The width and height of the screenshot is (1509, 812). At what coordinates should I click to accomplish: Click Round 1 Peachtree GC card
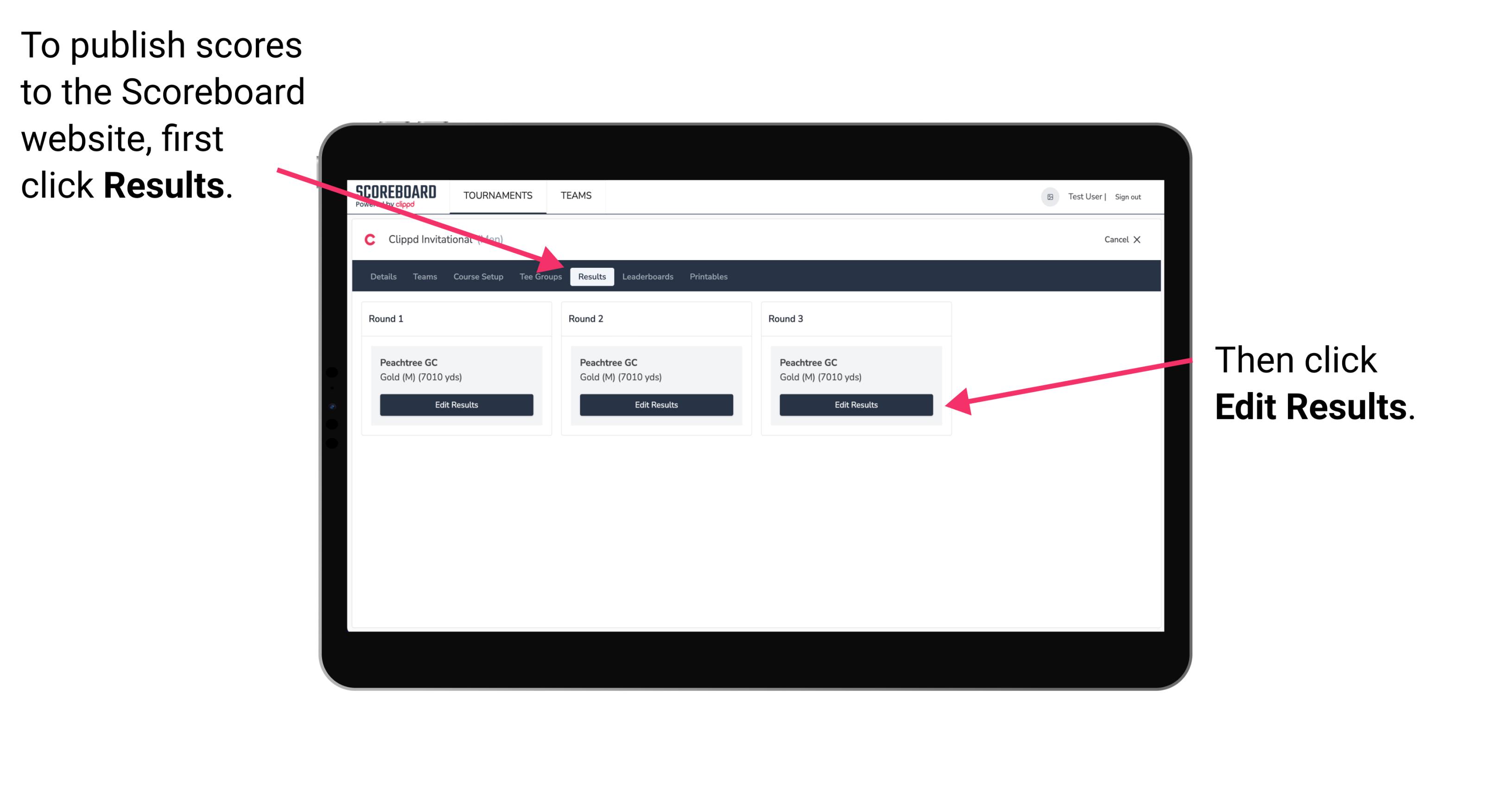(x=457, y=385)
